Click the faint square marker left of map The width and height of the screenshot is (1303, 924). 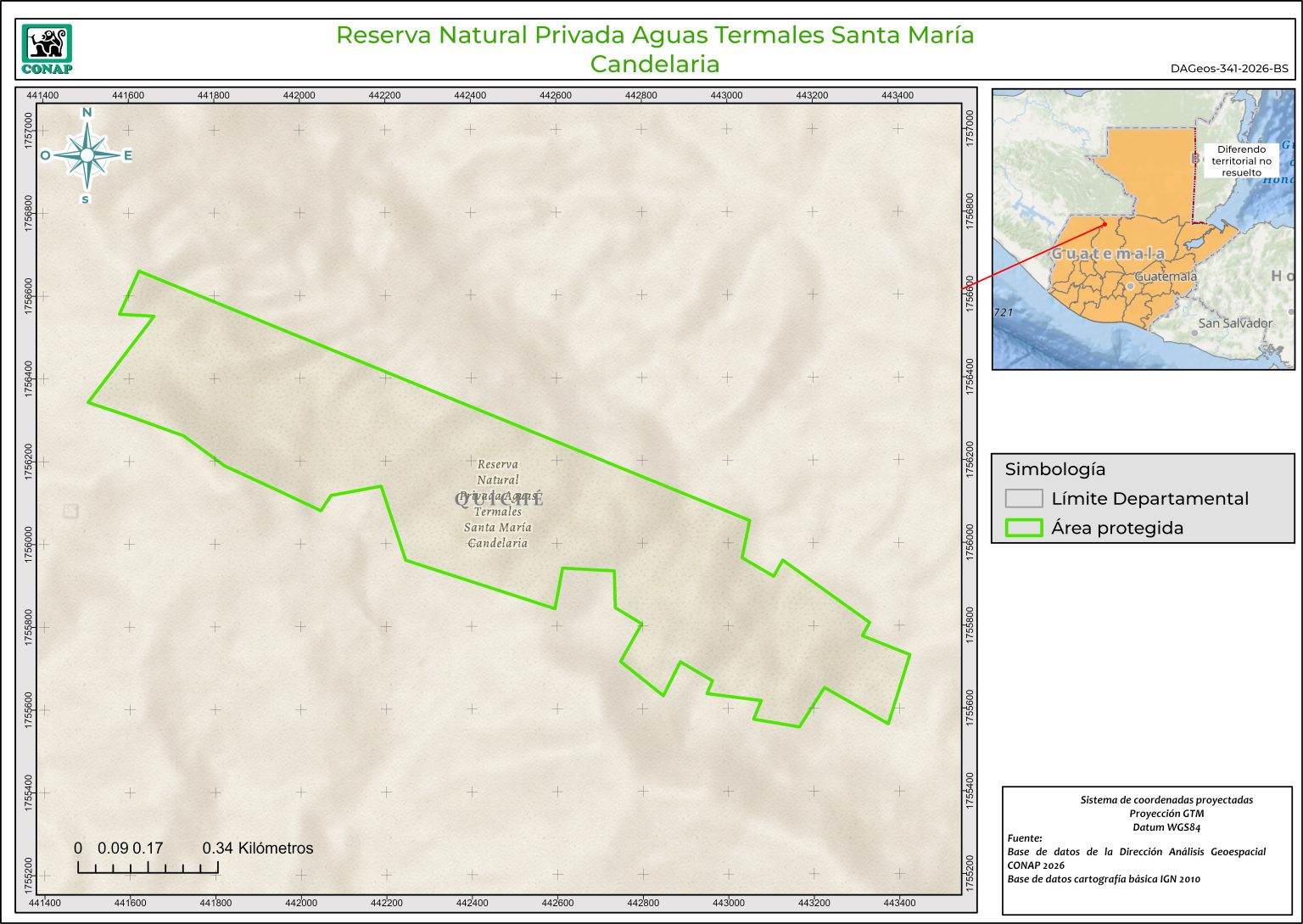click(x=70, y=511)
